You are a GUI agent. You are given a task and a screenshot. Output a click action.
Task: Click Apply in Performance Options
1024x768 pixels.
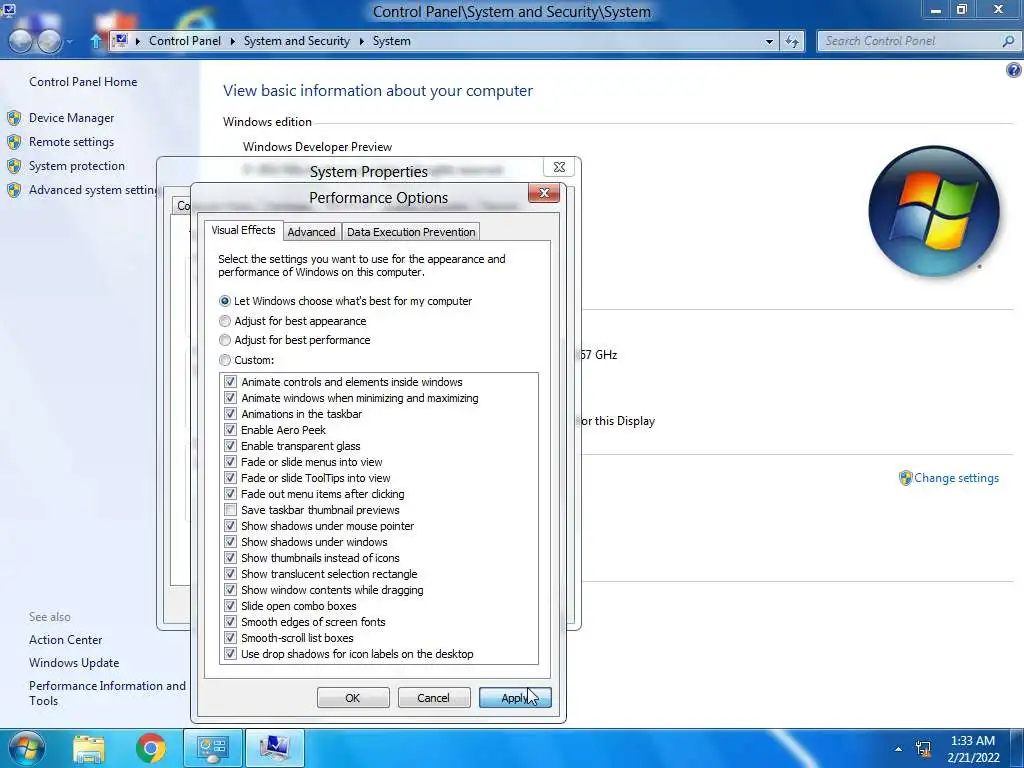pos(515,698)
